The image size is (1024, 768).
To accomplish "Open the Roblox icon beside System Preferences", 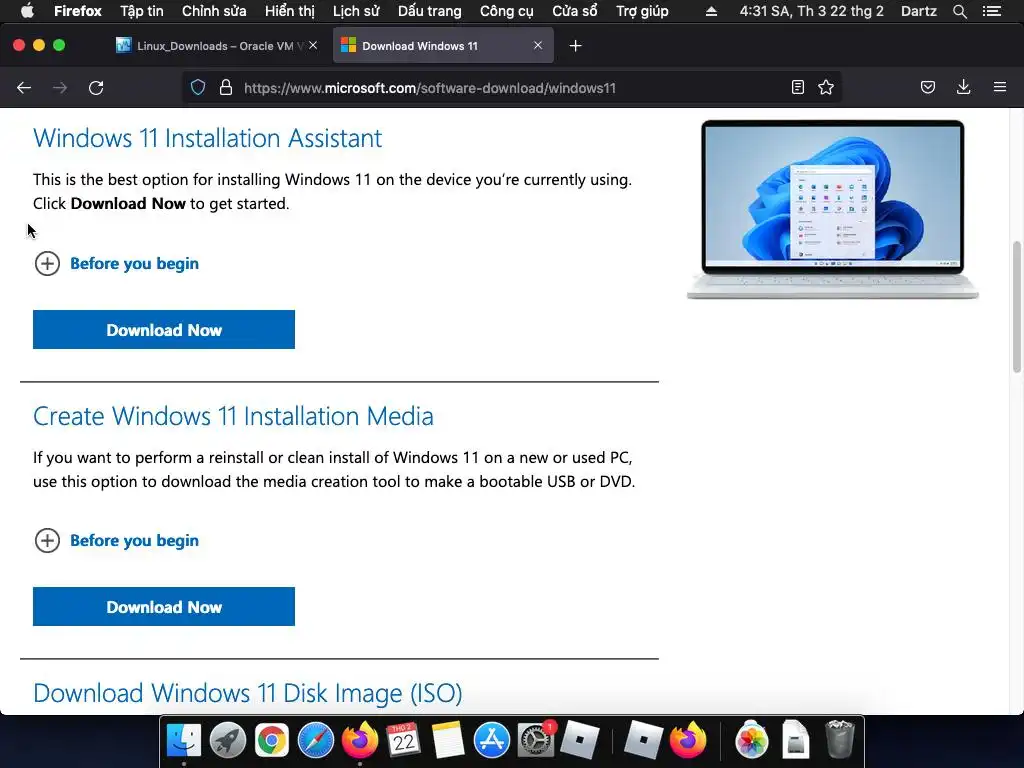I will [579, 740].
